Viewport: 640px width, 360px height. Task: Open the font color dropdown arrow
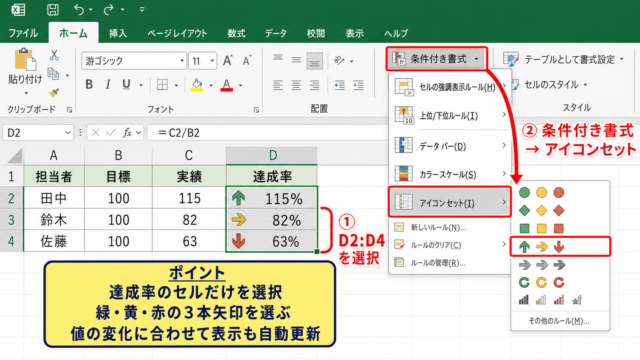(241, 85)
